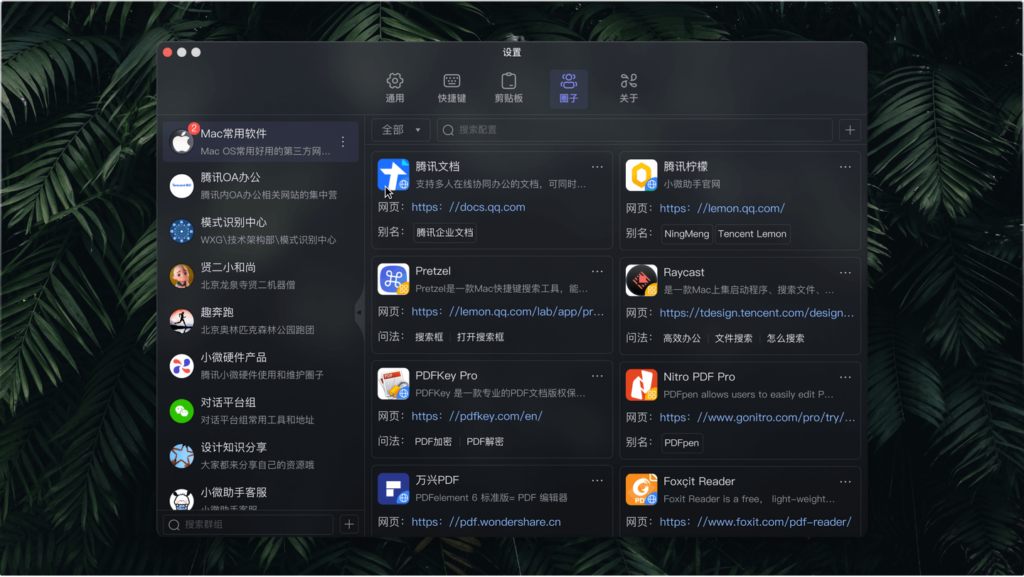Open the 小微硬件产品 group avatar
1024x577 pixels.
(x=182, y=366)
